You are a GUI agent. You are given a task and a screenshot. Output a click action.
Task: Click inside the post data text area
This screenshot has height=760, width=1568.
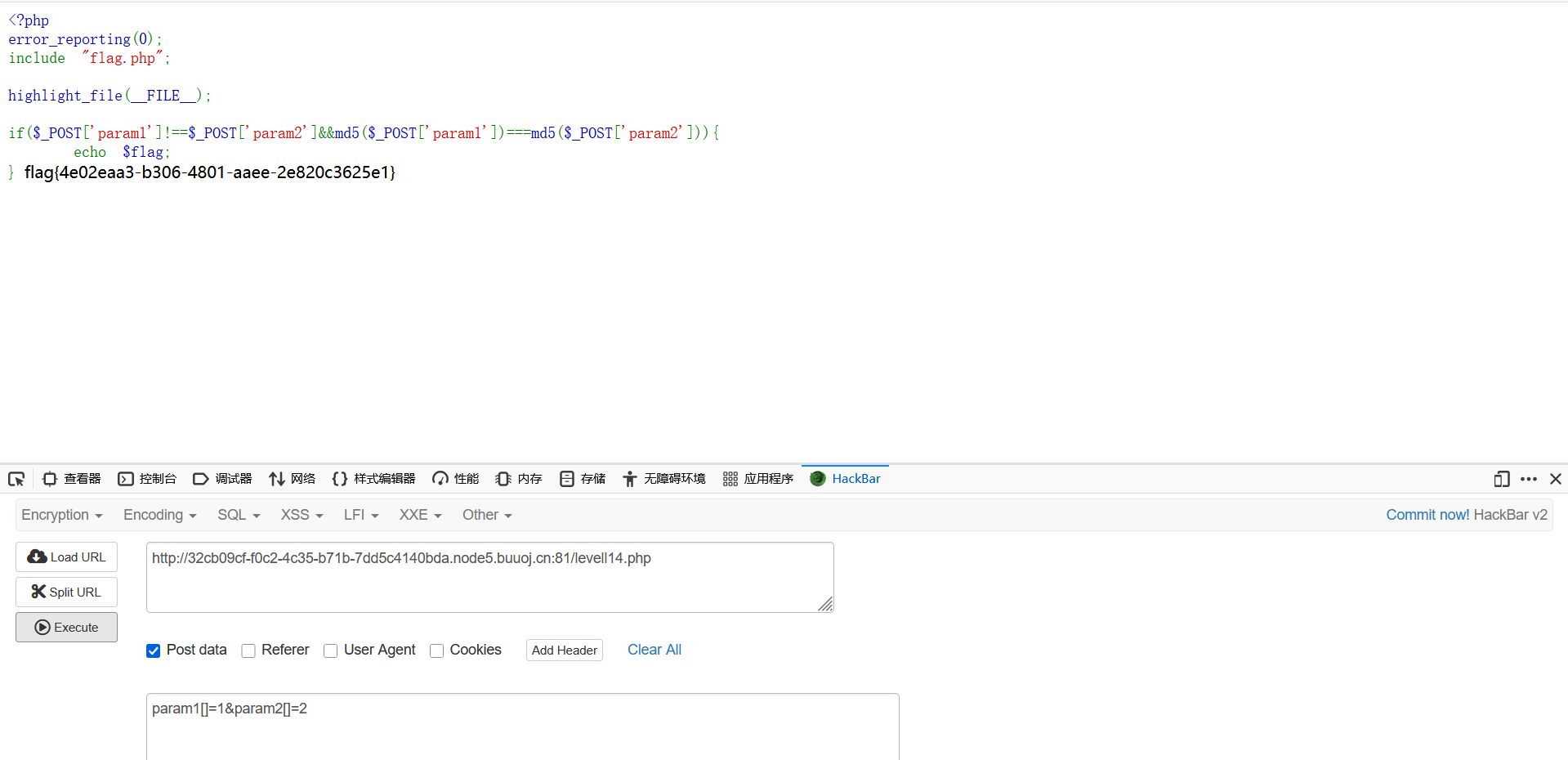523,731
